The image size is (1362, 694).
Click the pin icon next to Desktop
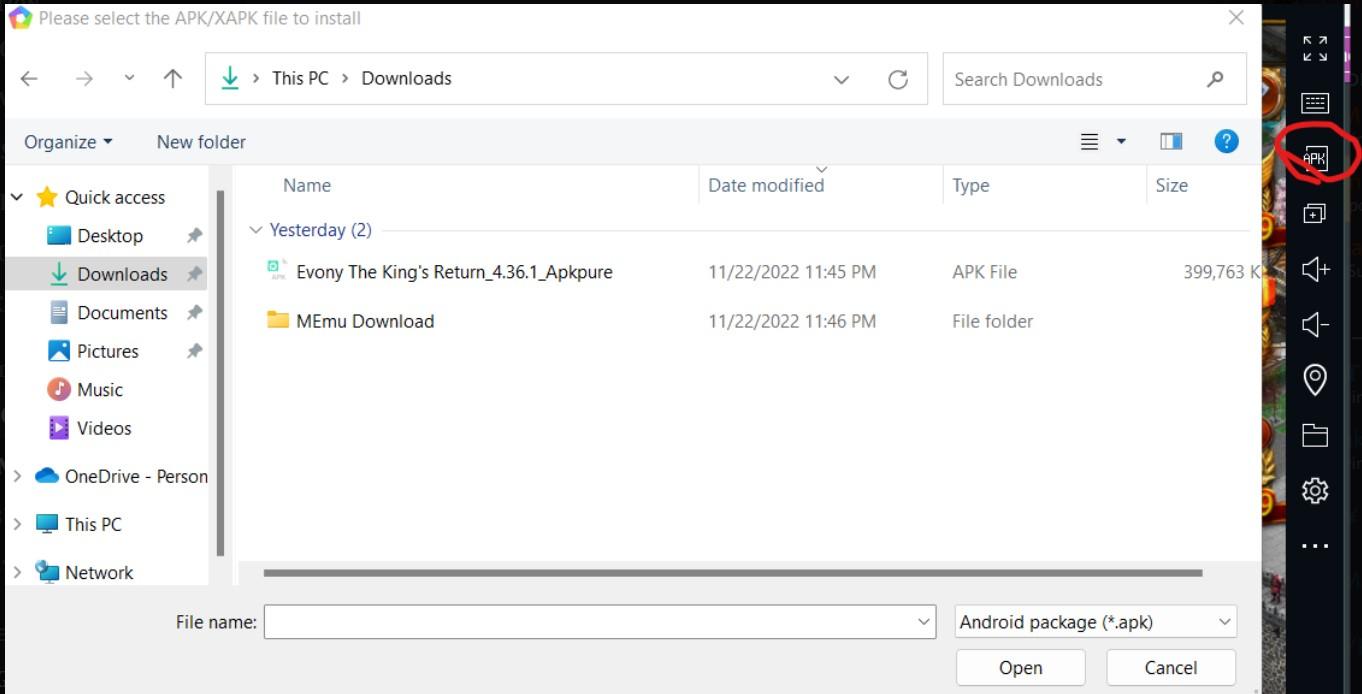tap(194, 236)
